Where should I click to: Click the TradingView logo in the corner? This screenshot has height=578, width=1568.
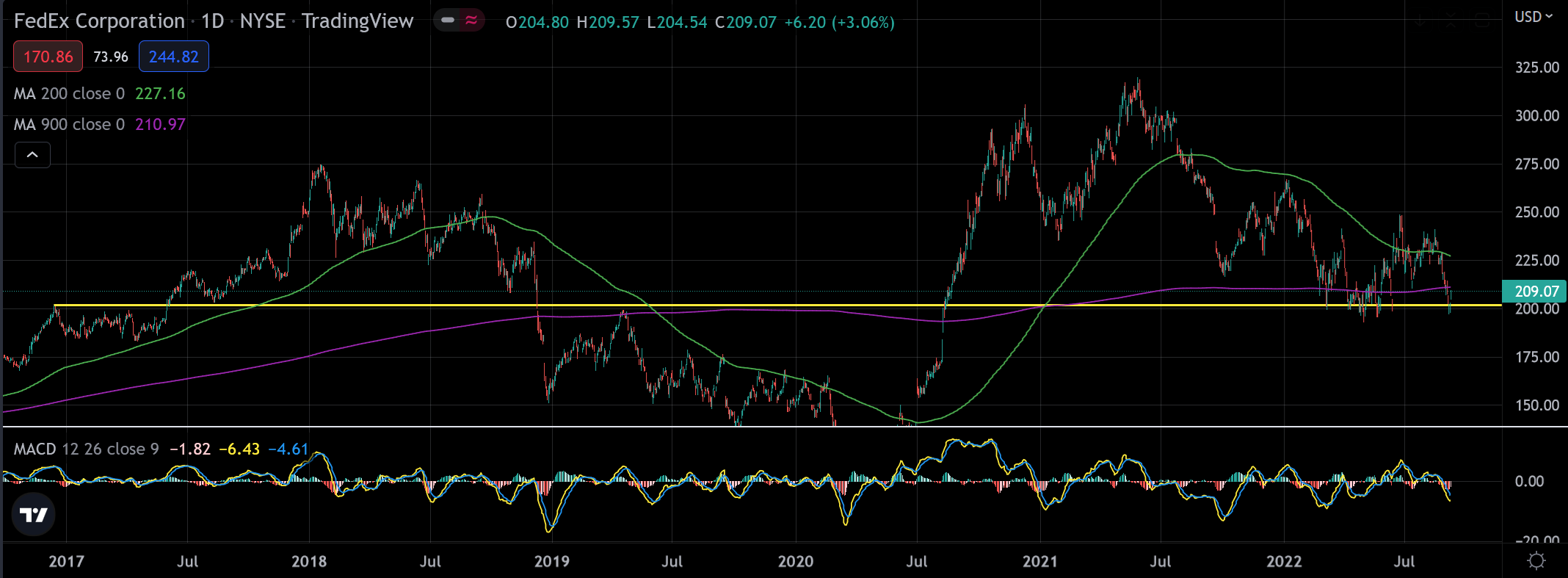[34, 515]
